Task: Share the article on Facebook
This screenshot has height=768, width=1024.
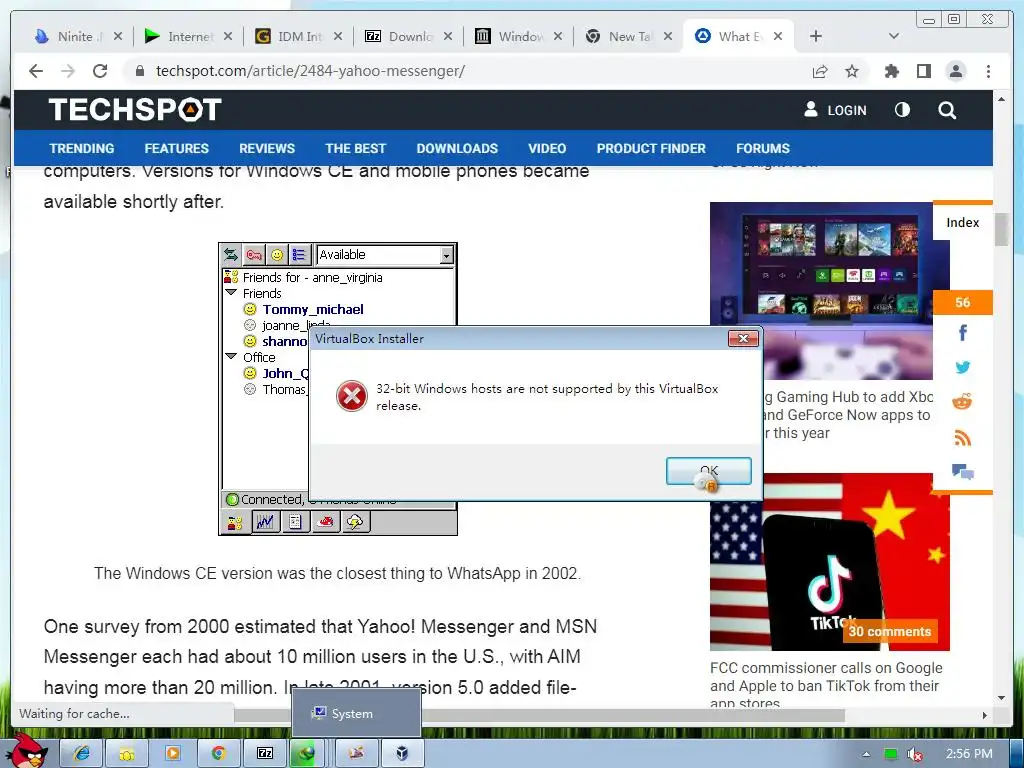Action: [x=963, y=333]
